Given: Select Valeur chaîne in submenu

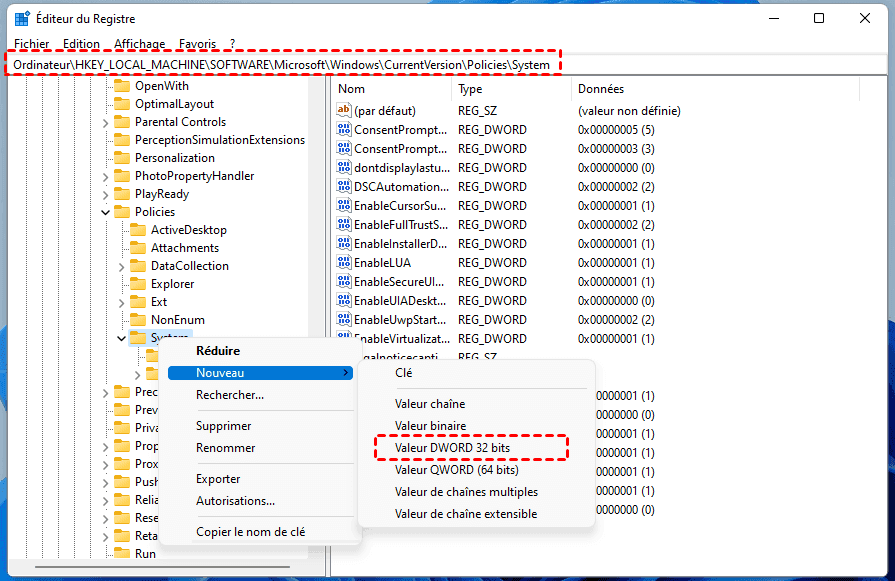Looking at the screenshot, I should (477, 404).
